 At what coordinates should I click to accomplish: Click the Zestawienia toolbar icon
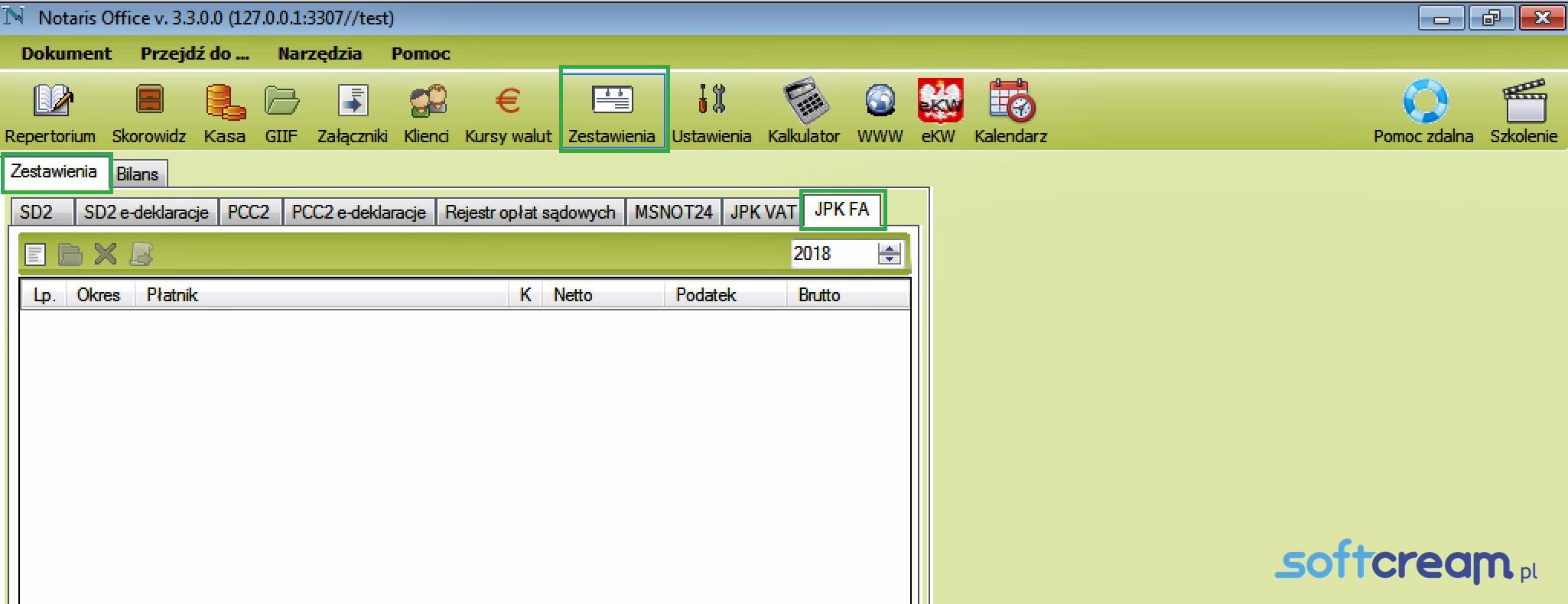pyautogui.click(x=612, y=111)
